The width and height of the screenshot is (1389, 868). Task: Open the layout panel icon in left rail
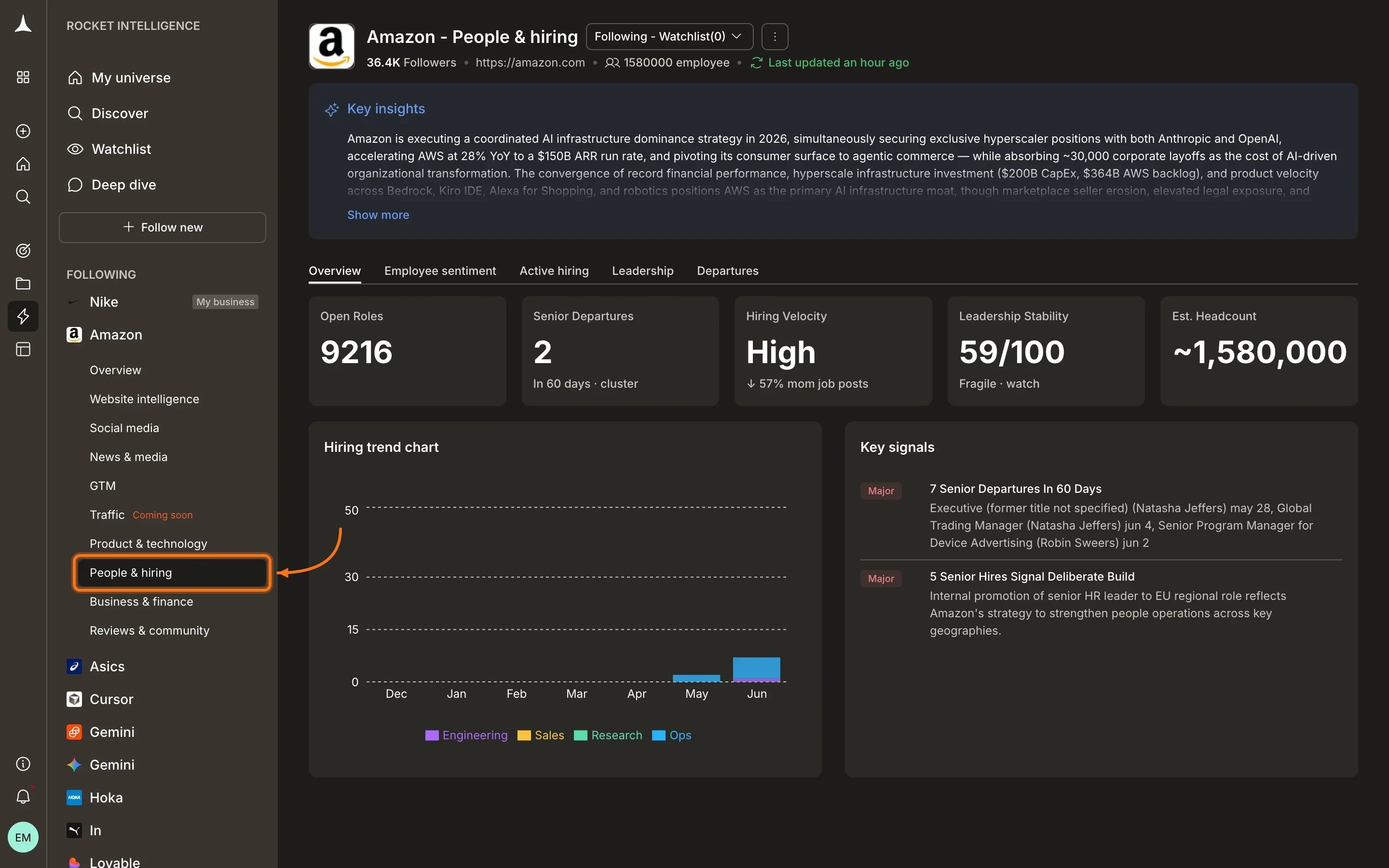pos(23,349)
